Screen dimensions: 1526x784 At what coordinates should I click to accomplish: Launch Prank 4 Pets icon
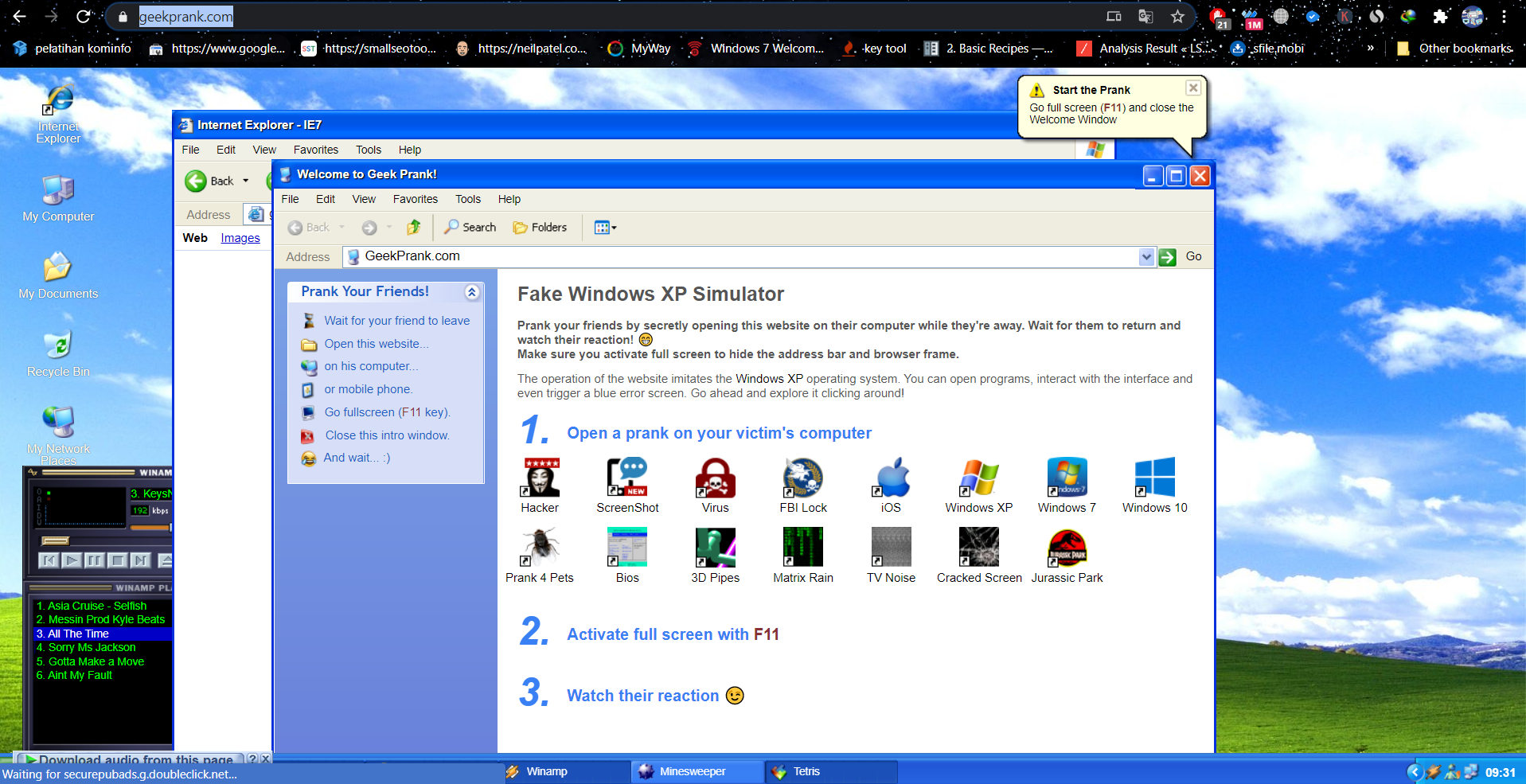tap(540, 556)
